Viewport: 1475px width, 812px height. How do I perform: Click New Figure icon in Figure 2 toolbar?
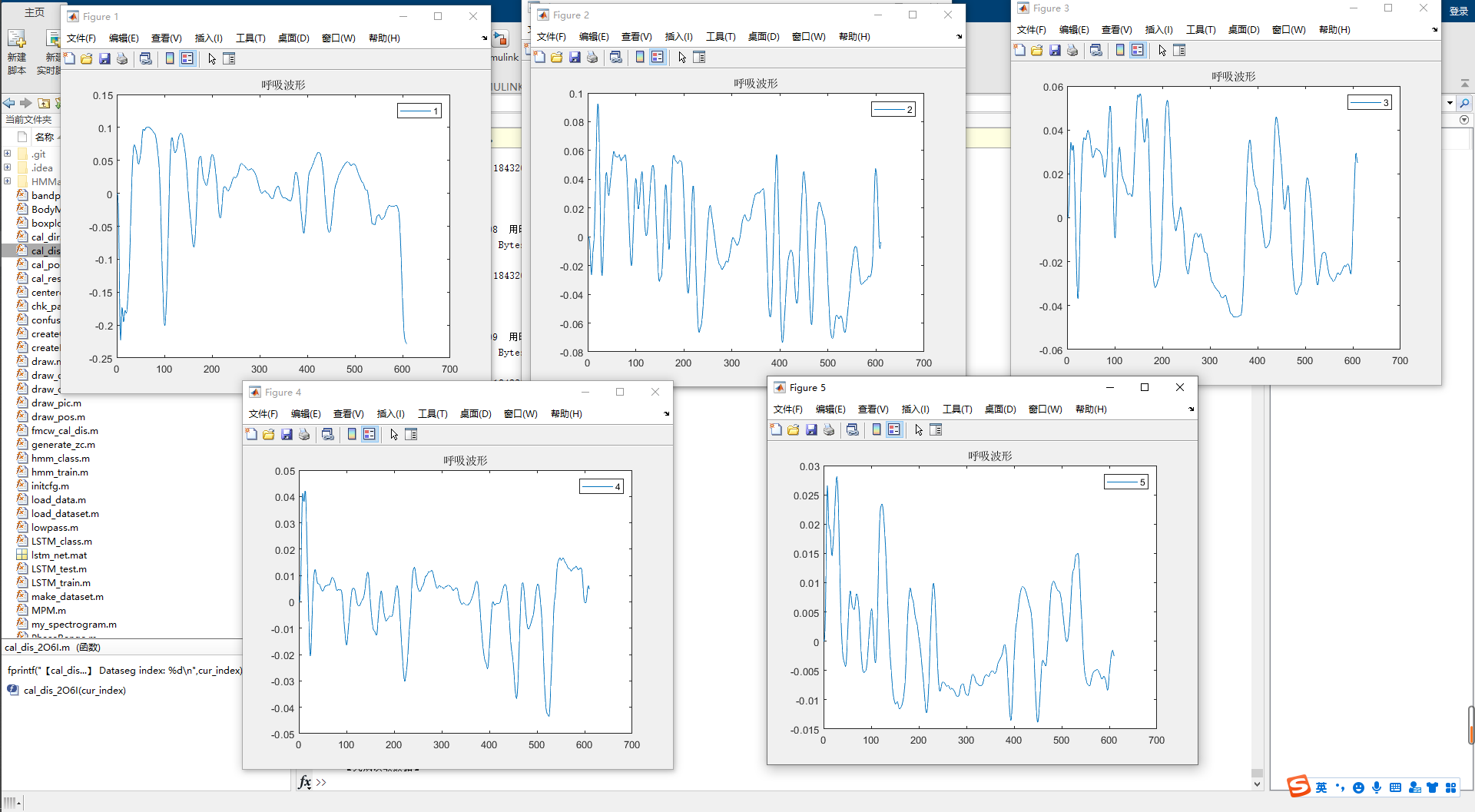pyautogui.click(x=540, y=58)
